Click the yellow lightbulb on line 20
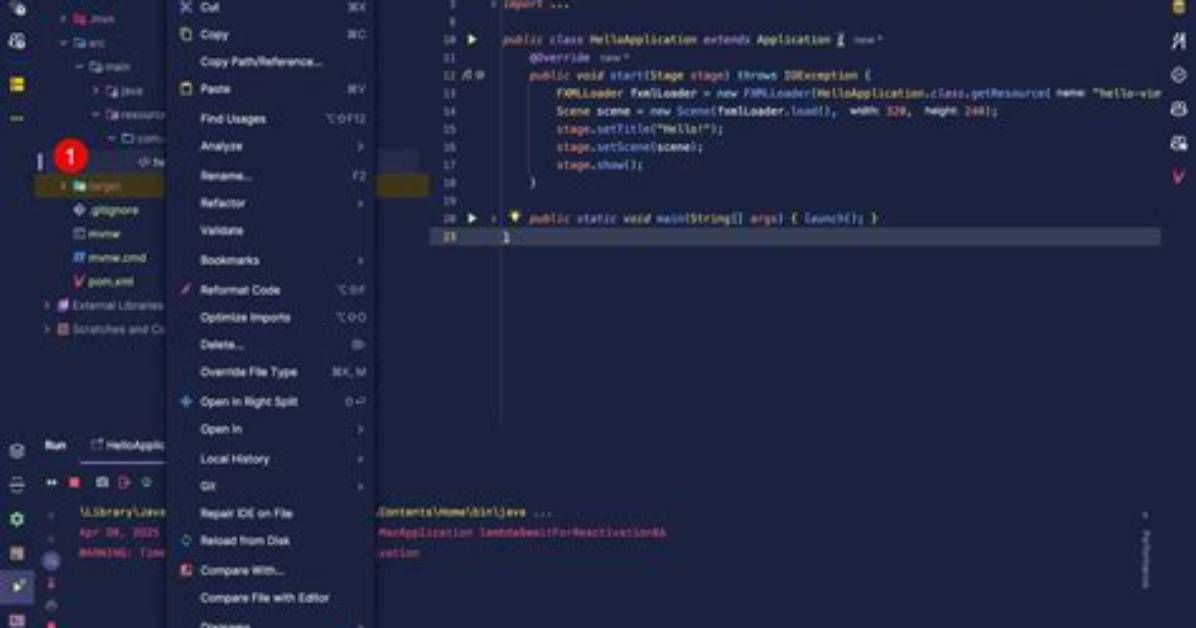The height and width of the screenshot is (628, 1196). point(515,217)
